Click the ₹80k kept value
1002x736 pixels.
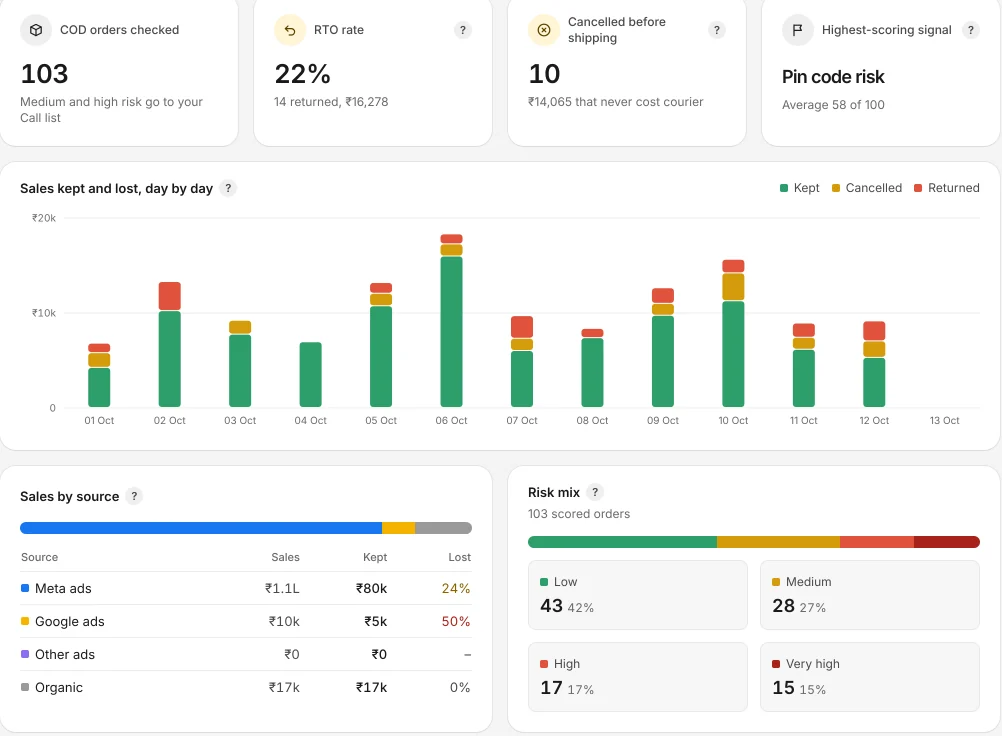pos(371,588)
